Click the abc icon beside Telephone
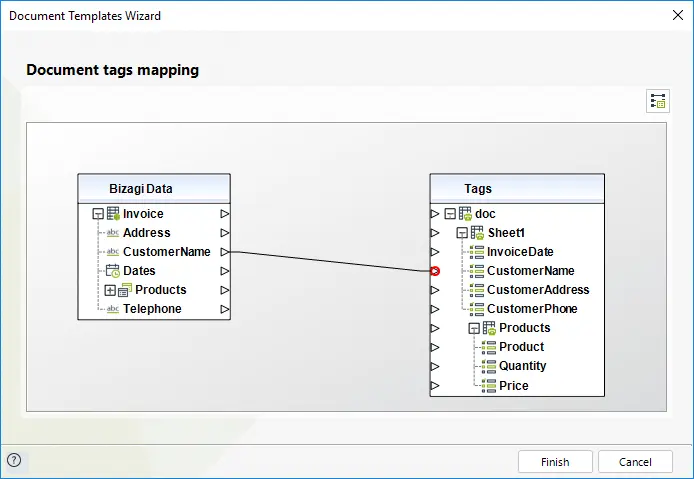The height and width of the screenshot is (479, 694). 113,309
